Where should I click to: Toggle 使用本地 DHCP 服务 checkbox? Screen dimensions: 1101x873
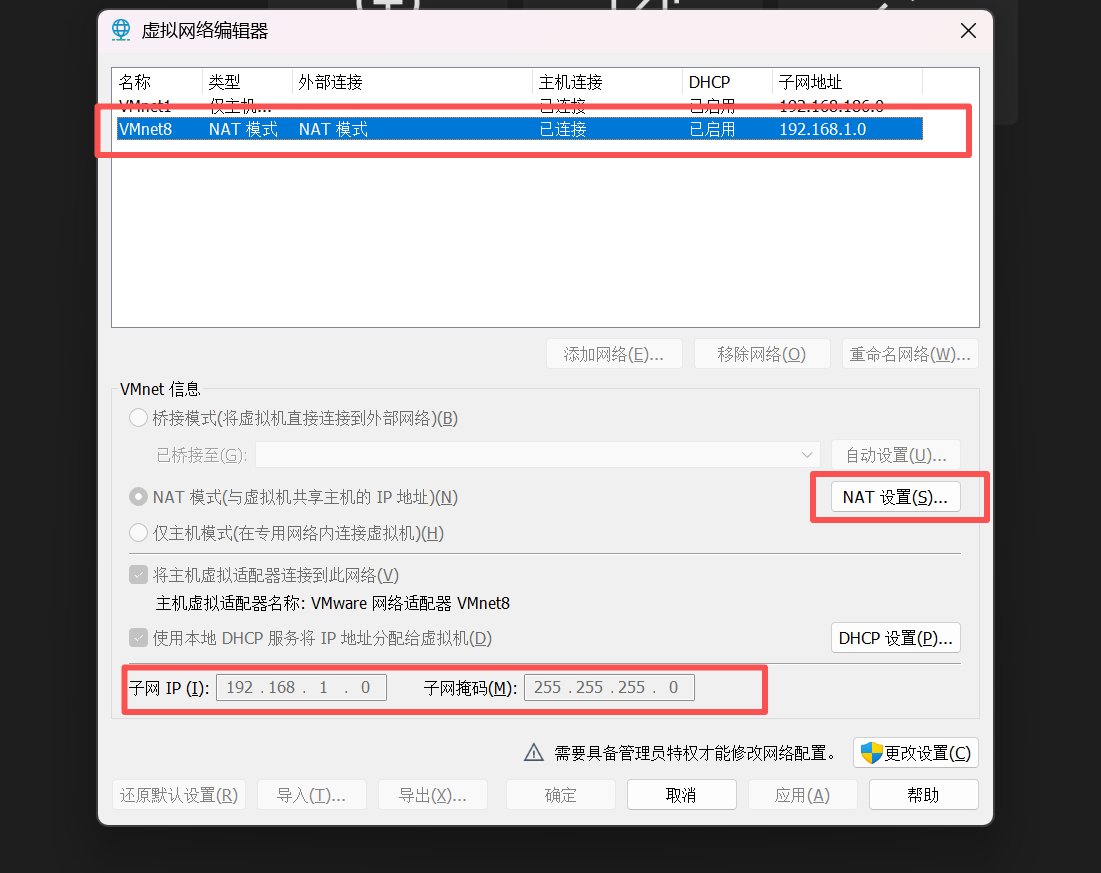coord(138,638)
